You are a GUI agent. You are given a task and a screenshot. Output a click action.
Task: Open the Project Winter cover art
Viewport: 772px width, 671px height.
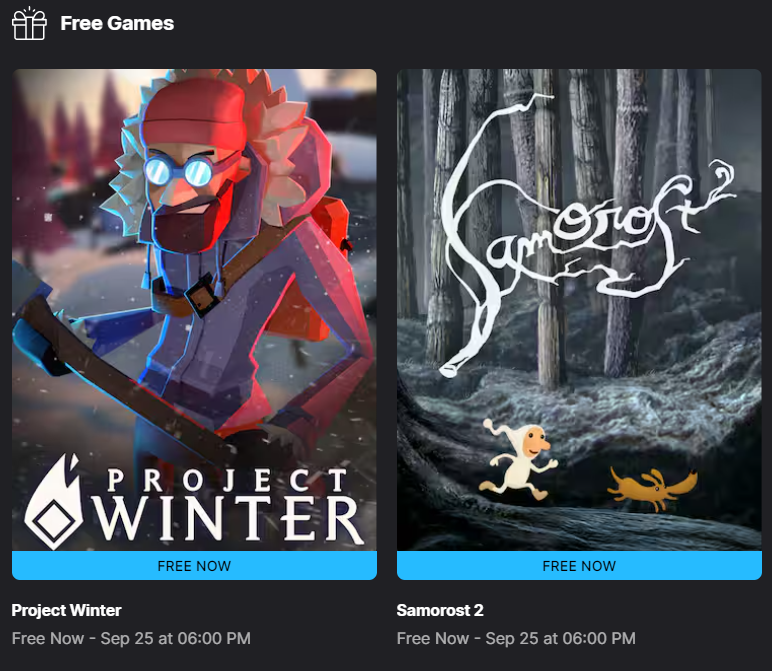tap(194, 310)
